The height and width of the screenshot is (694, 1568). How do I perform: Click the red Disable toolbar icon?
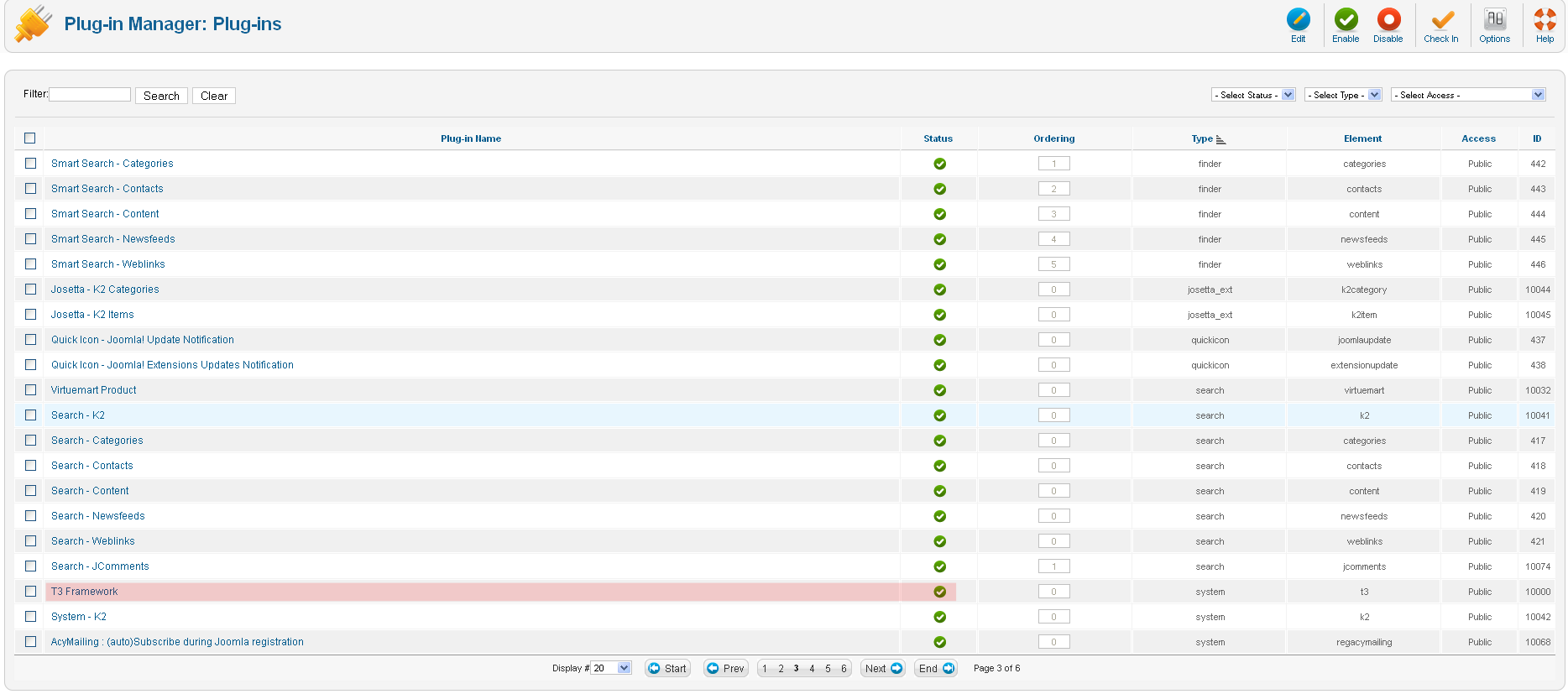pyautogui.click(x=1388, y=20)
